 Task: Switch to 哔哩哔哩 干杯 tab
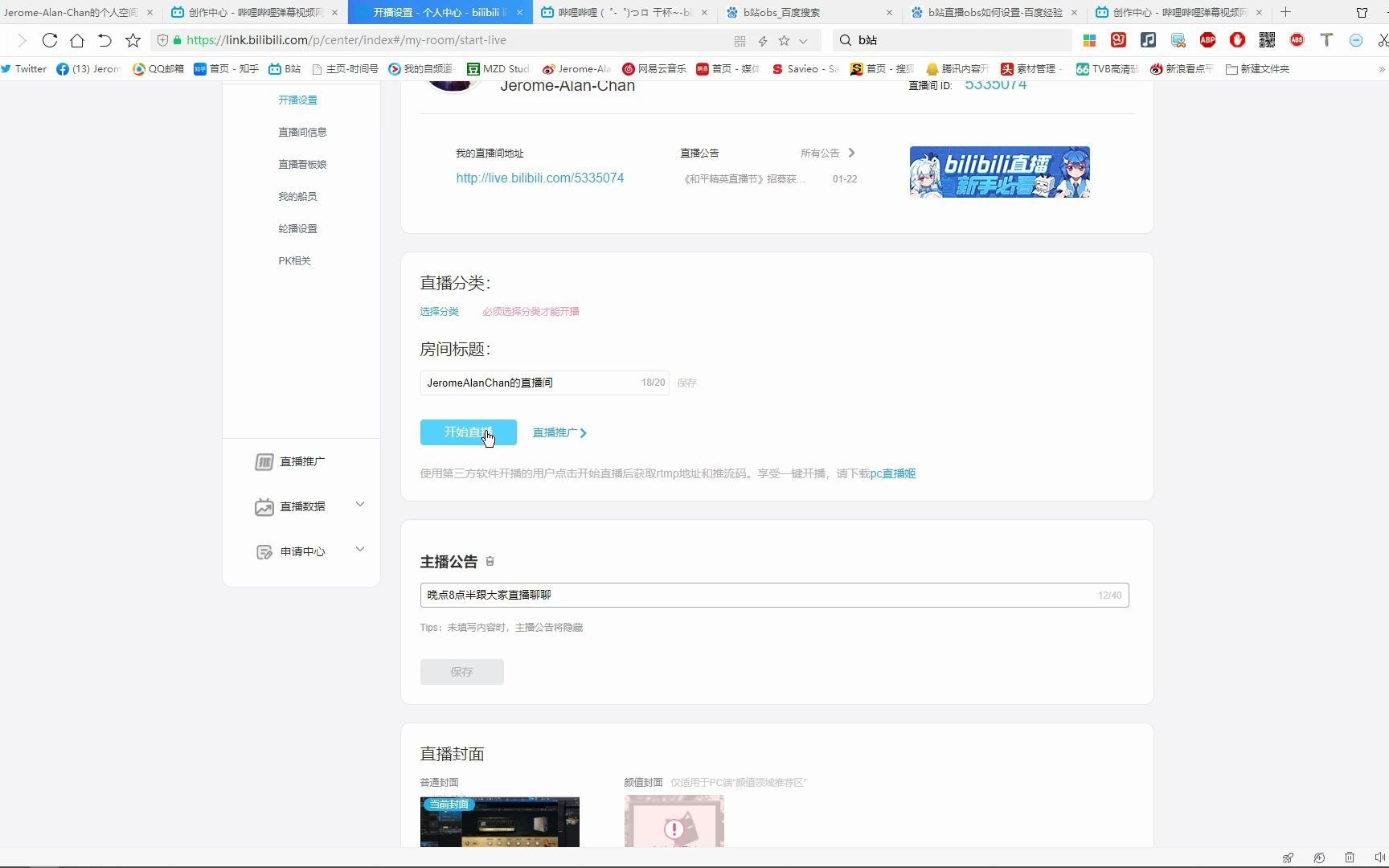tap(625, 12)
